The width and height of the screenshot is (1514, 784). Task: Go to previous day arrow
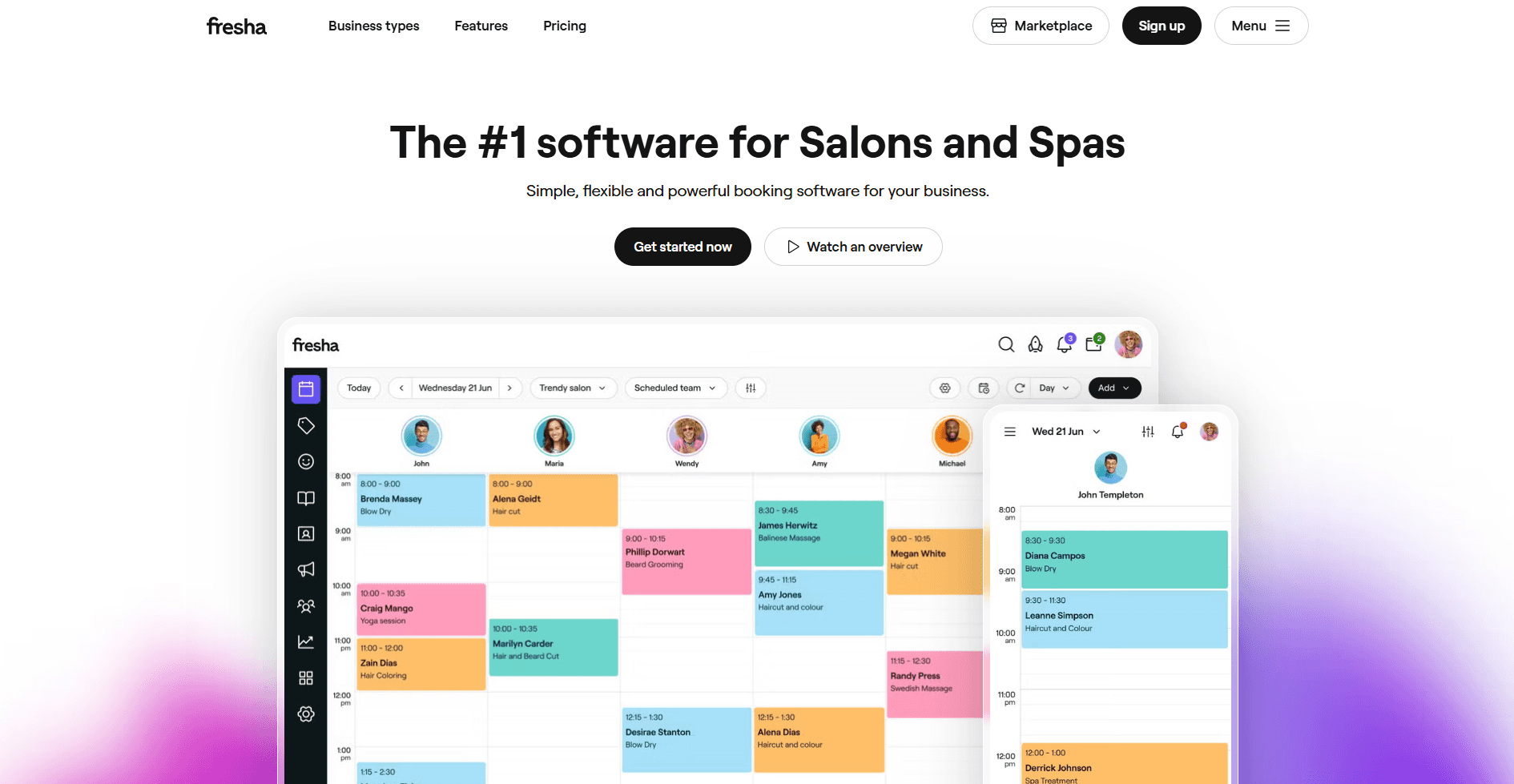[x=401, y=388]
